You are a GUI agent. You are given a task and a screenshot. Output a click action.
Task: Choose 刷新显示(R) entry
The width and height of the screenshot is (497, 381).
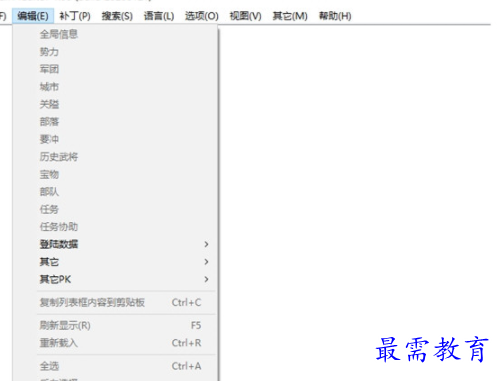[115, 325]
